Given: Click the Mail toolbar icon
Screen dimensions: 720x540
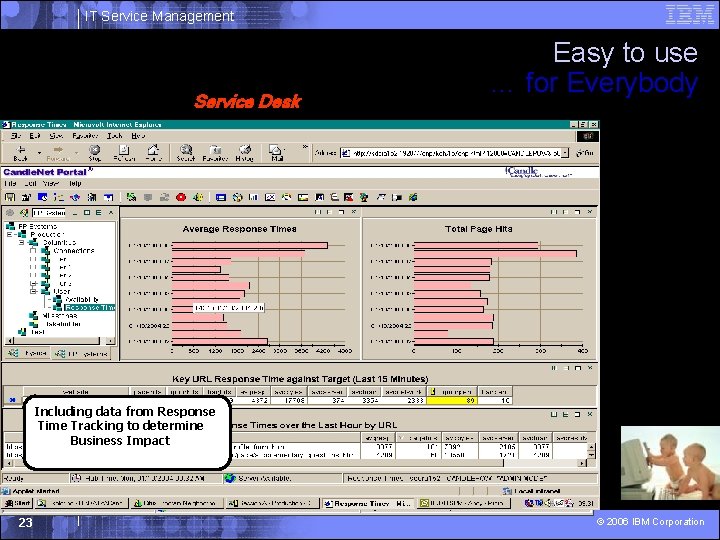Looking at the screenshot, I should point(276,153).
